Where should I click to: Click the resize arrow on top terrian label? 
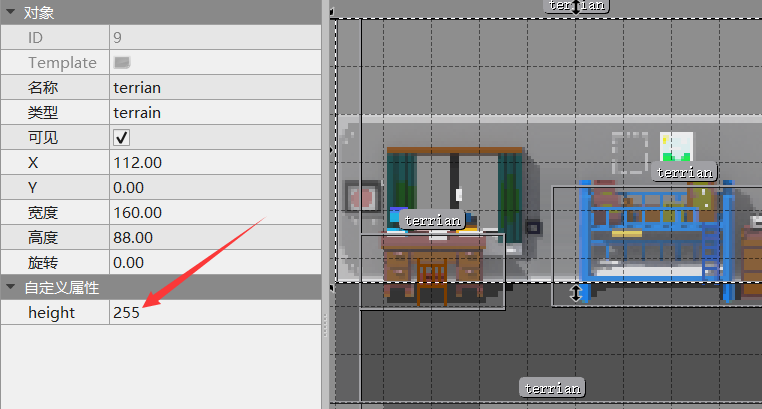click(x=576, y=6)
